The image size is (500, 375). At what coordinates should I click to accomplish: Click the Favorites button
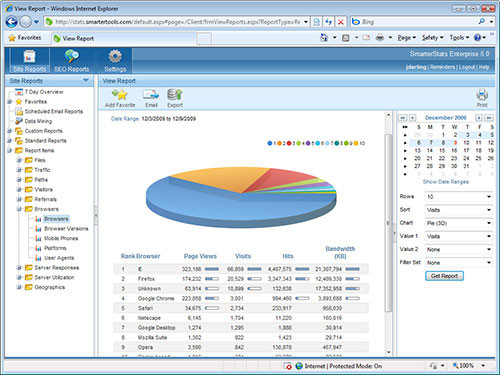pos(25,38)
